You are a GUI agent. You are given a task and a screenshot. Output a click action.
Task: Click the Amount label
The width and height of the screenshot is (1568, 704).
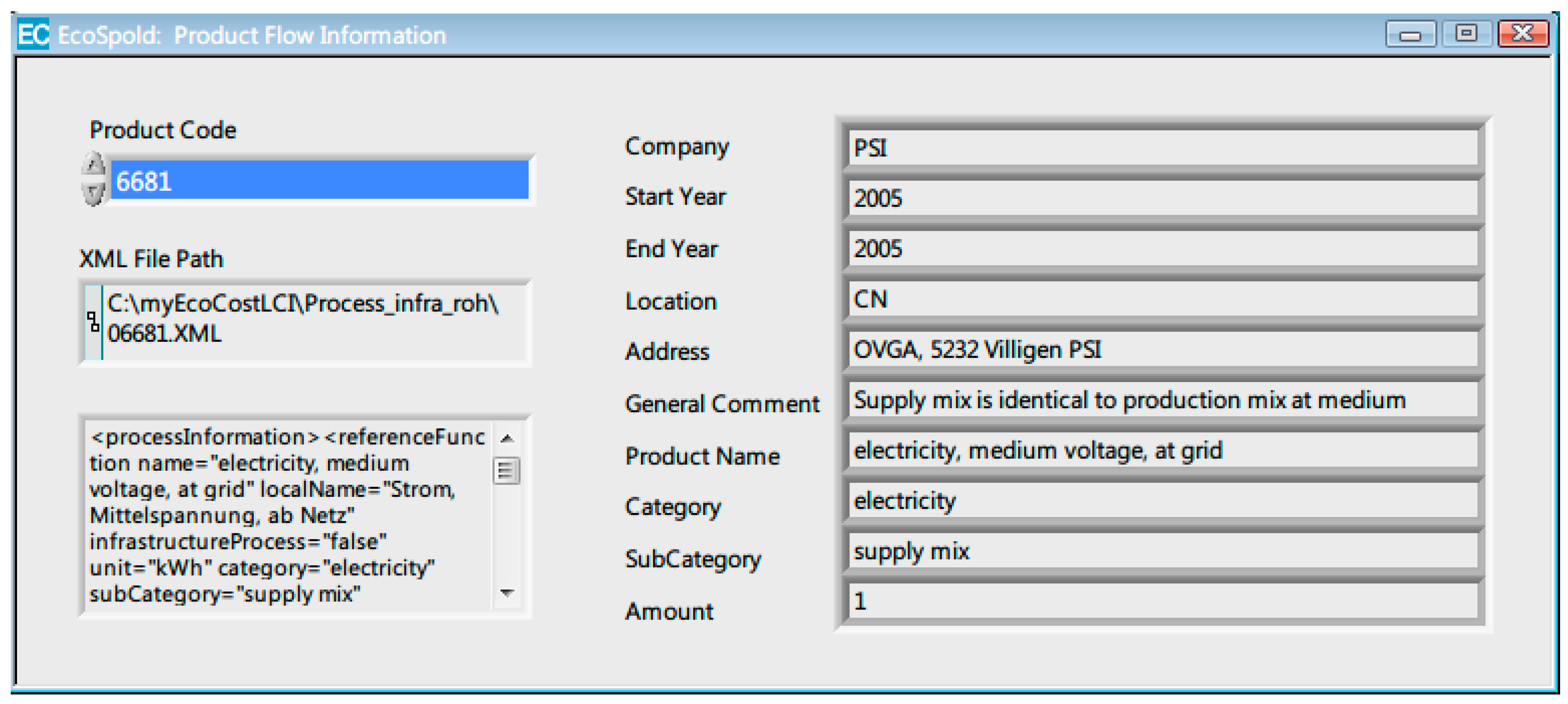669,611
